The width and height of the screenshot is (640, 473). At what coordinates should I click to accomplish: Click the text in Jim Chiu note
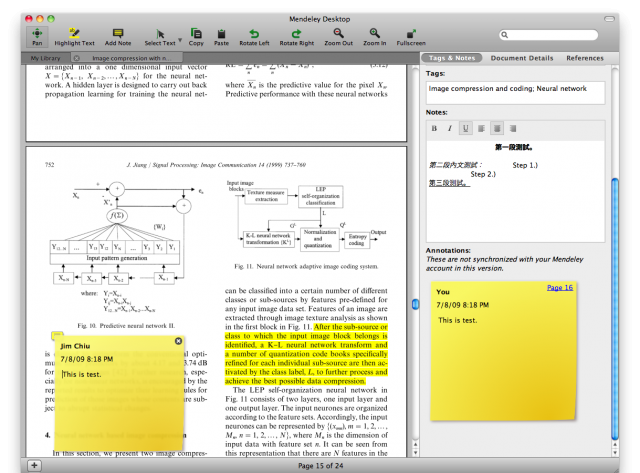pyautogui.click(x=82, y=374)
